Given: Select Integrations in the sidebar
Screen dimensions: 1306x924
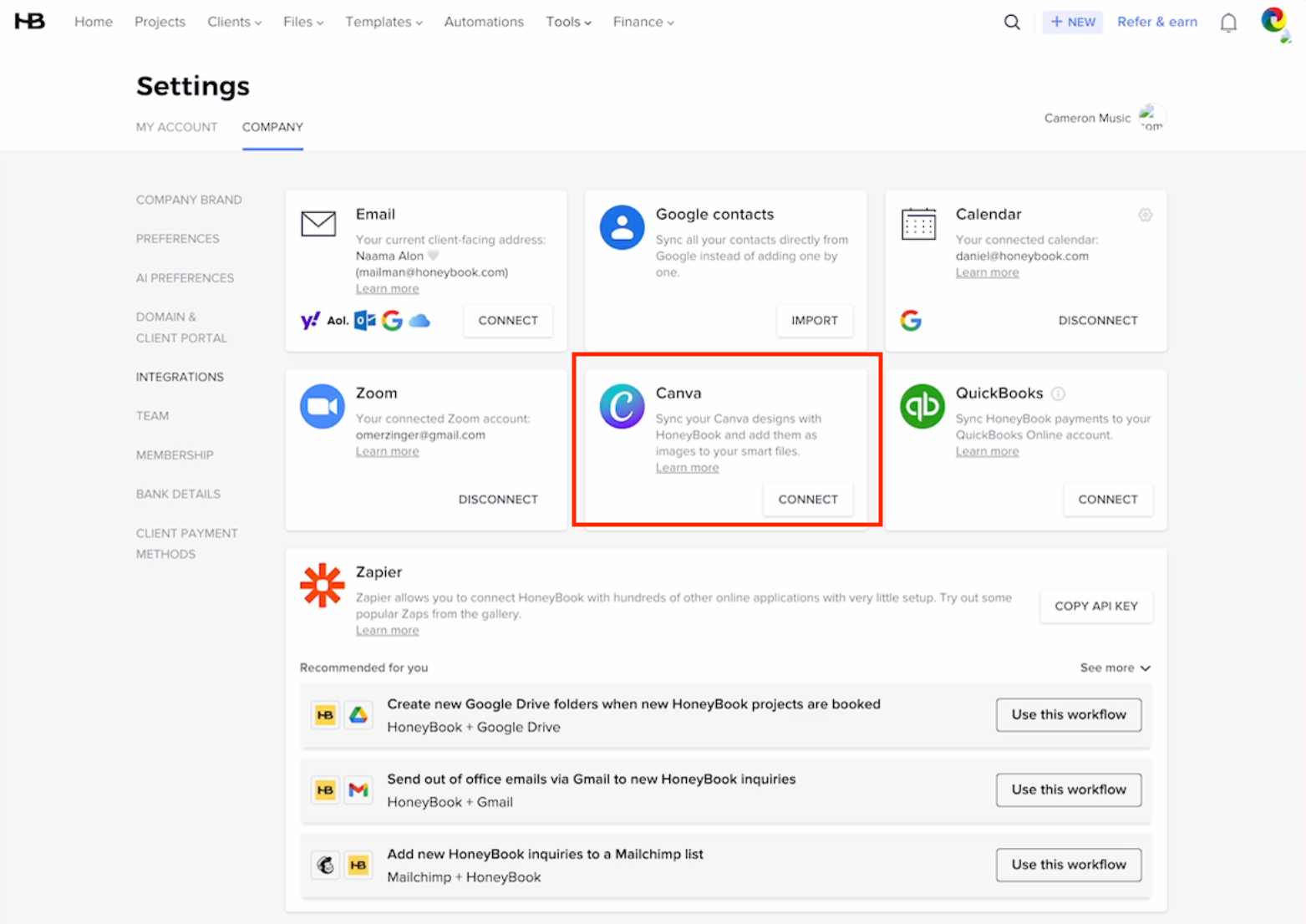Looking at the screenshot, I should 180,377.
